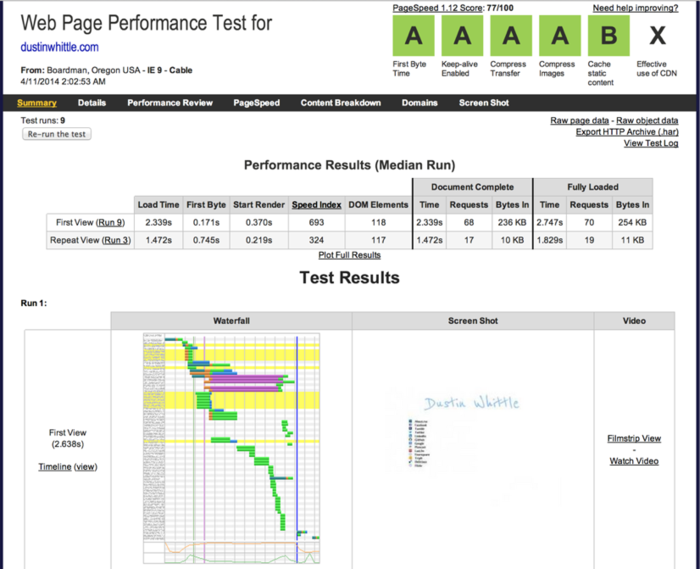Click Export HTTP Archive (.har) link
700x569 pixels.
pyautogui.click(x=627, y=132)
